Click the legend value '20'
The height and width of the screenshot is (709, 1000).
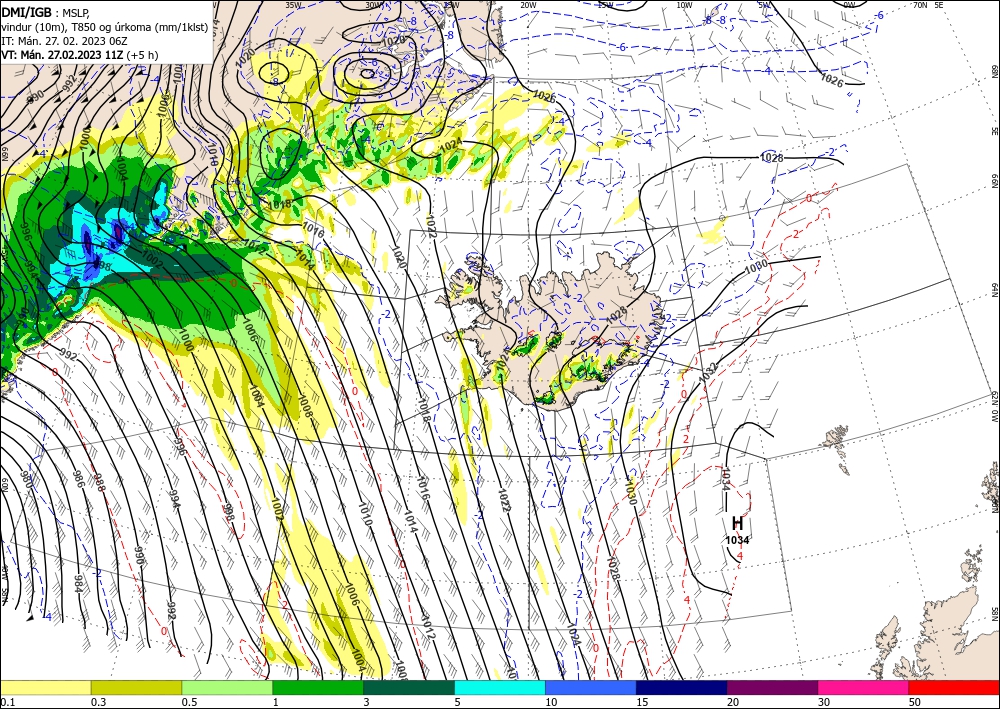coord(733,702)
